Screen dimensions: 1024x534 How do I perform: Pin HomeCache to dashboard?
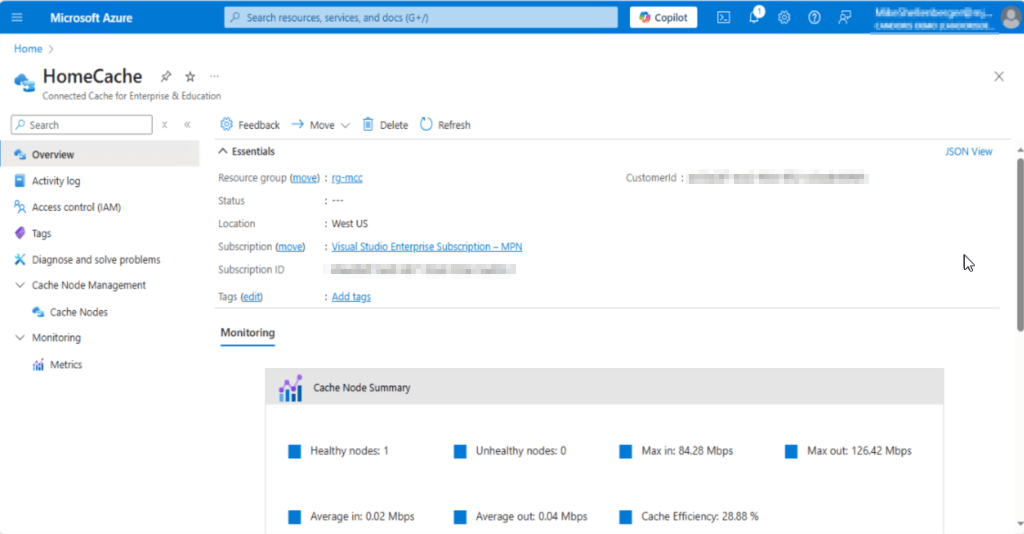tap(166, 76)
